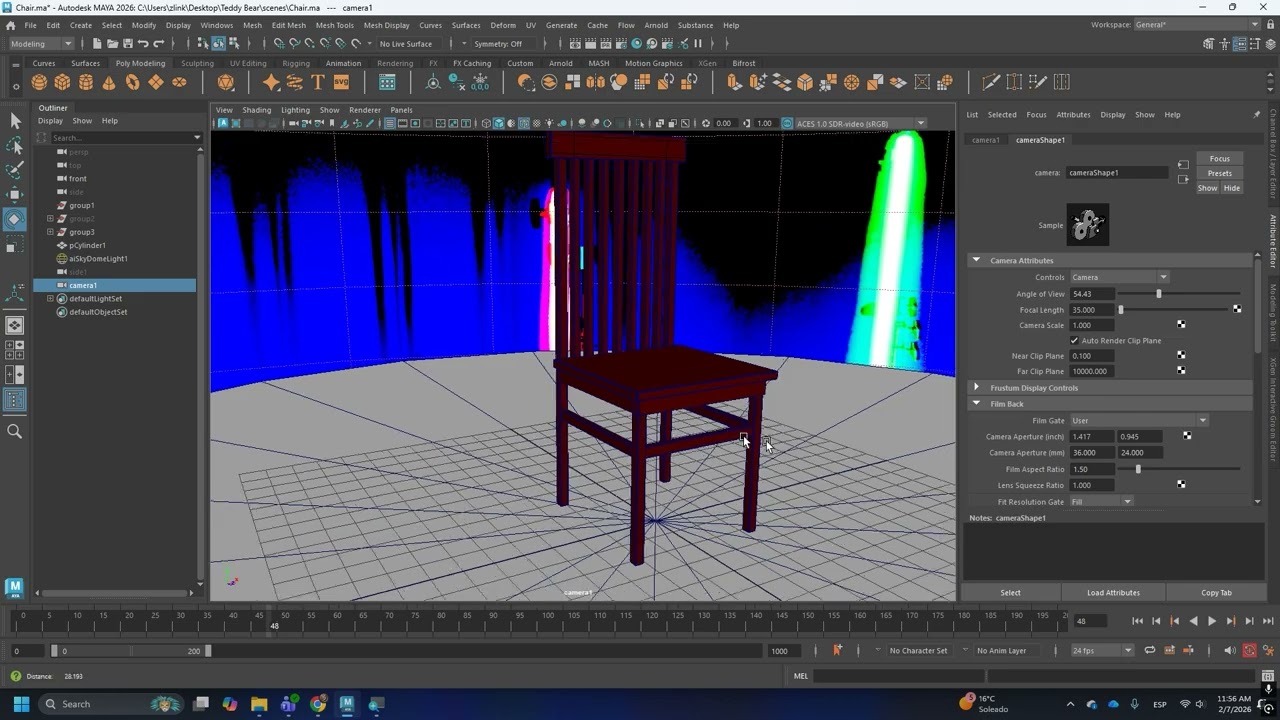Click the Focus button in Attribute Editor
This screenshot has width=1280, height=720.
coord(1219,159)
